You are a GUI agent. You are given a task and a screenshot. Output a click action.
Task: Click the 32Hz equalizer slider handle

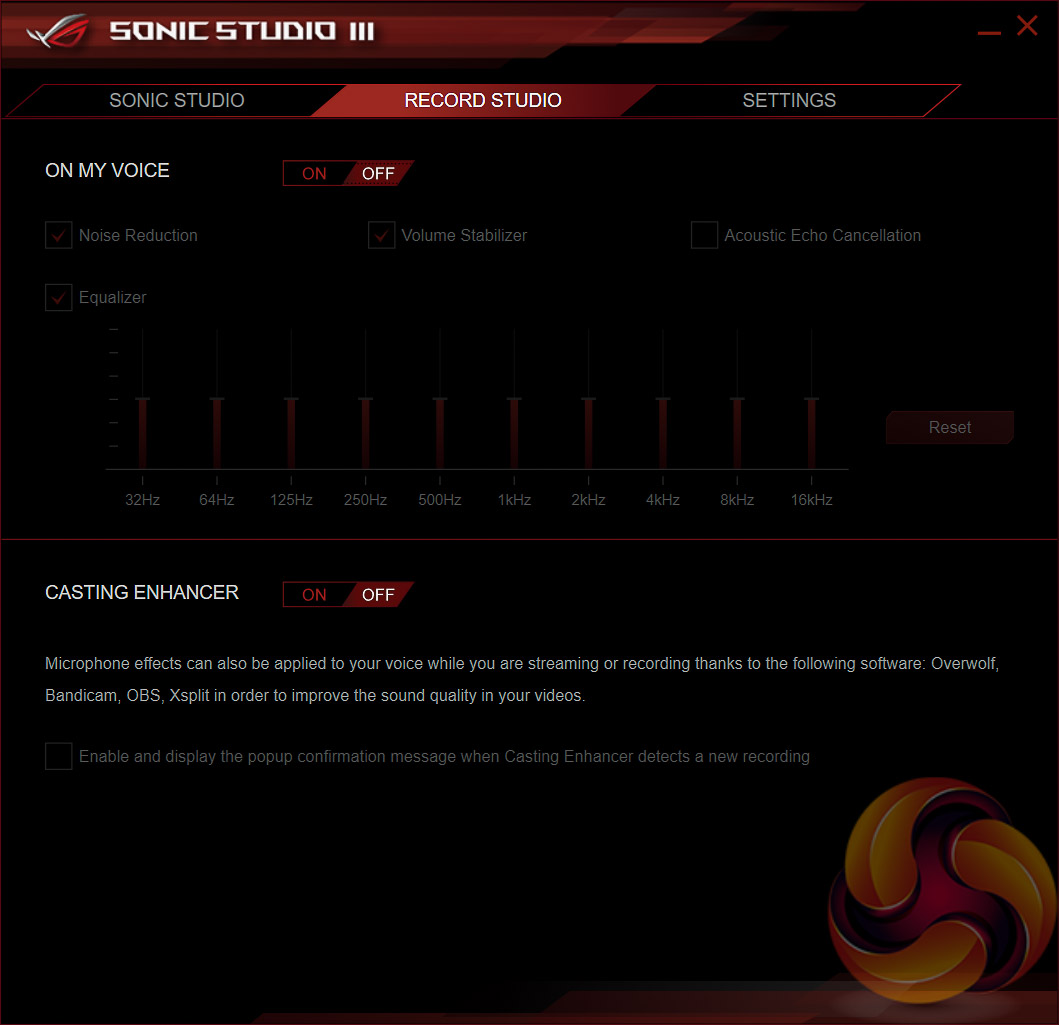click(x=143, y=400)
